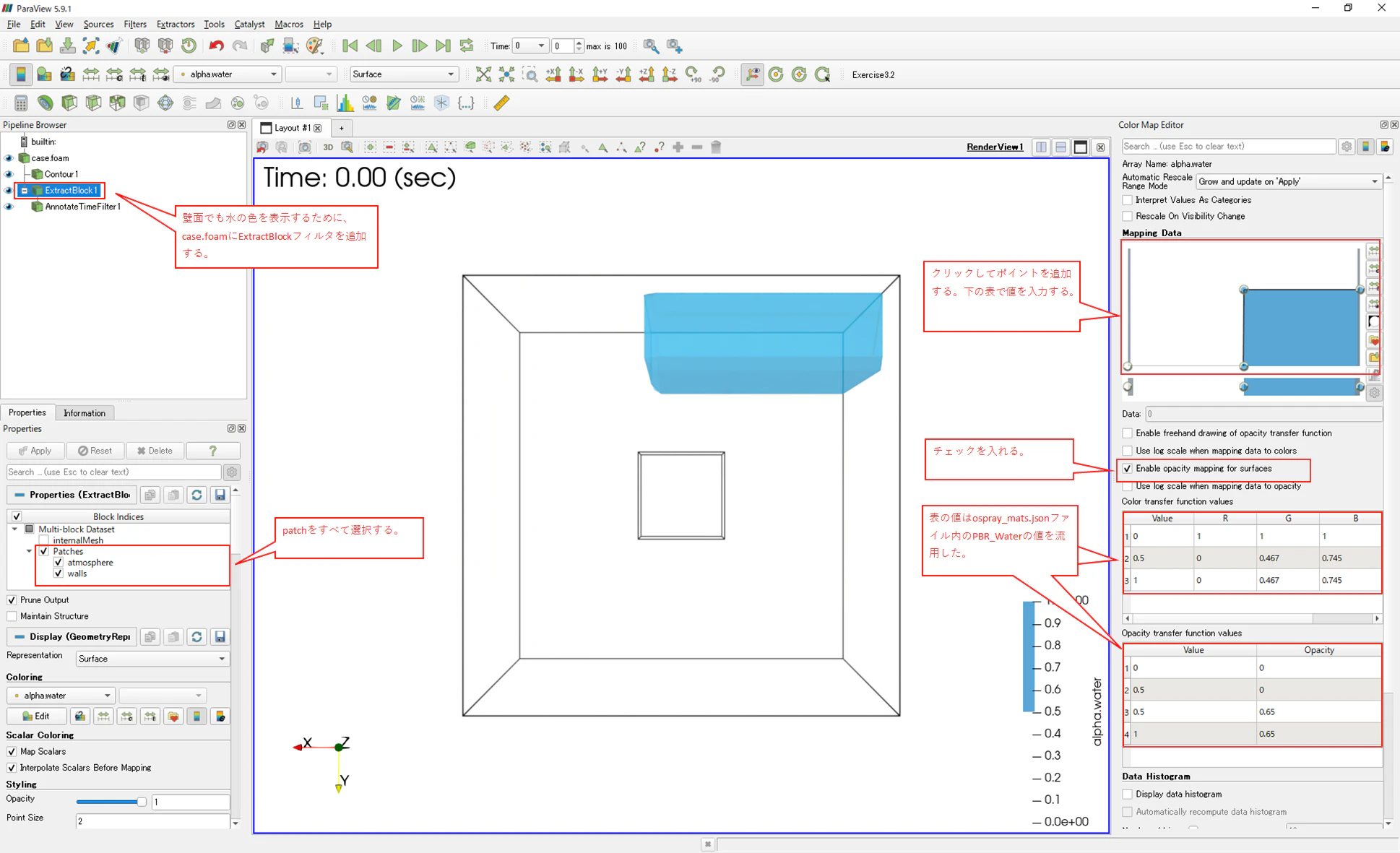Open the Surface representation dropdown in toolbar
The height and width of the screenshot is (853, 1400).
(x=404, y=74)
